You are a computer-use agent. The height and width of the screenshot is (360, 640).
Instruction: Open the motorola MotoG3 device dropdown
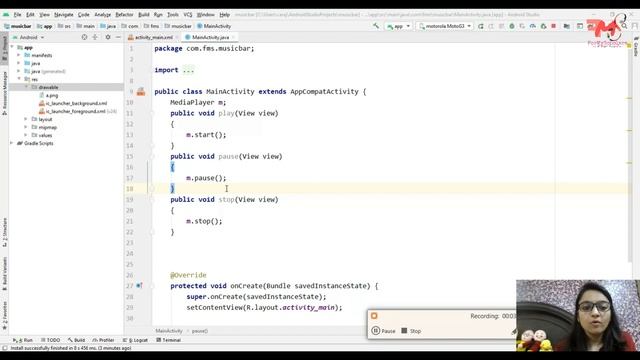[444, 26]
